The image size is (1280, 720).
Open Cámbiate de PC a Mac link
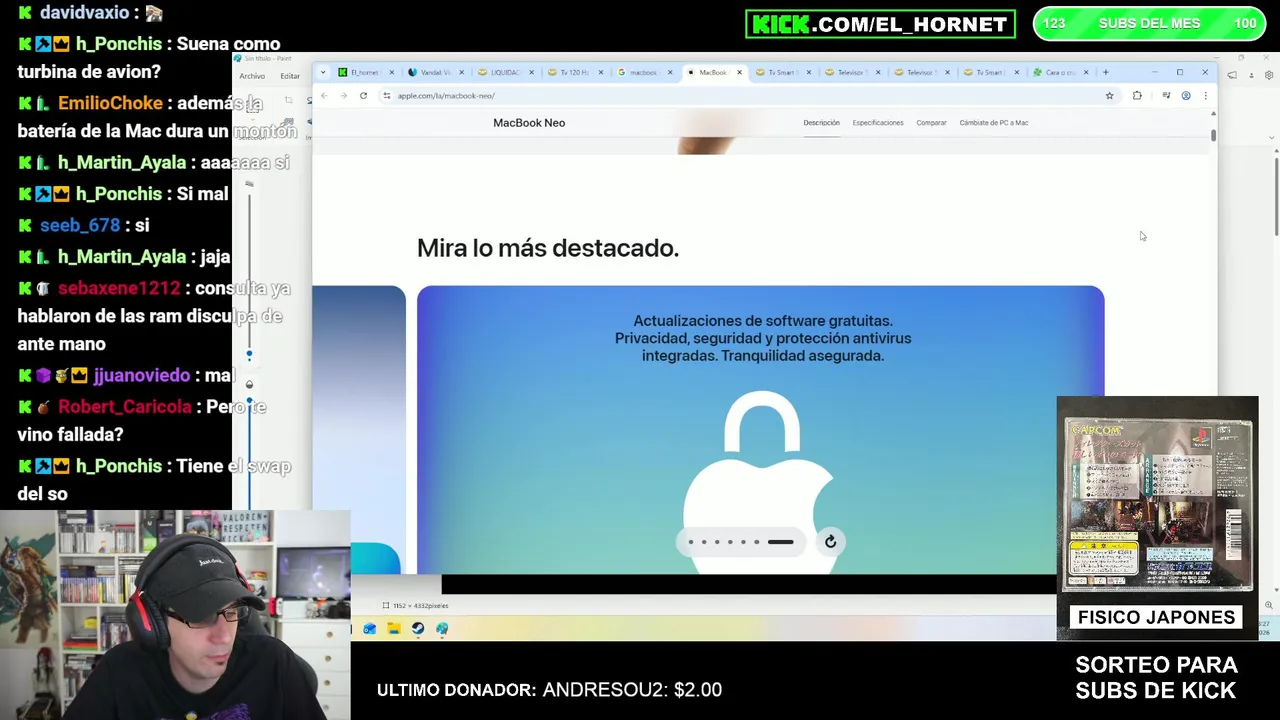pyautogui.click(x=994, y=123)
